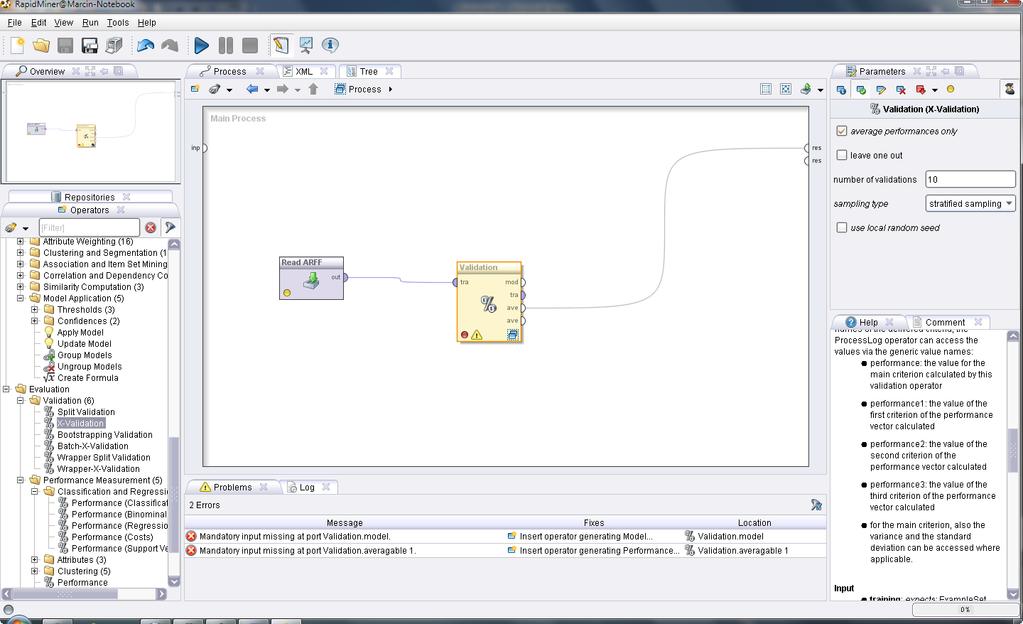The width and height of the screenshot is (1023, 624).
Task: Click the grey forward arrow in Process panel
Action: [x=282, y=89]
